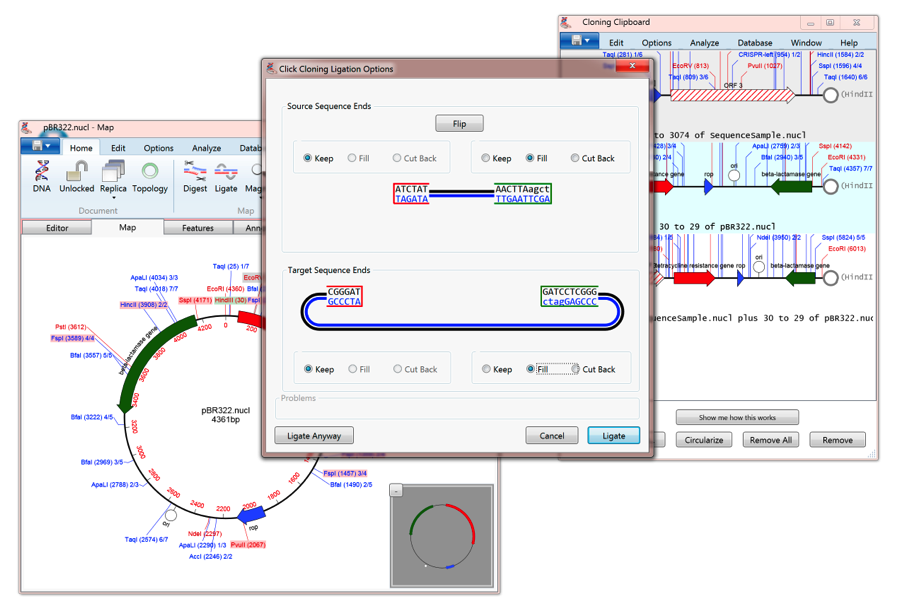
Task: Enable Fill for the source sequence right end
Action: coord(531,158)
